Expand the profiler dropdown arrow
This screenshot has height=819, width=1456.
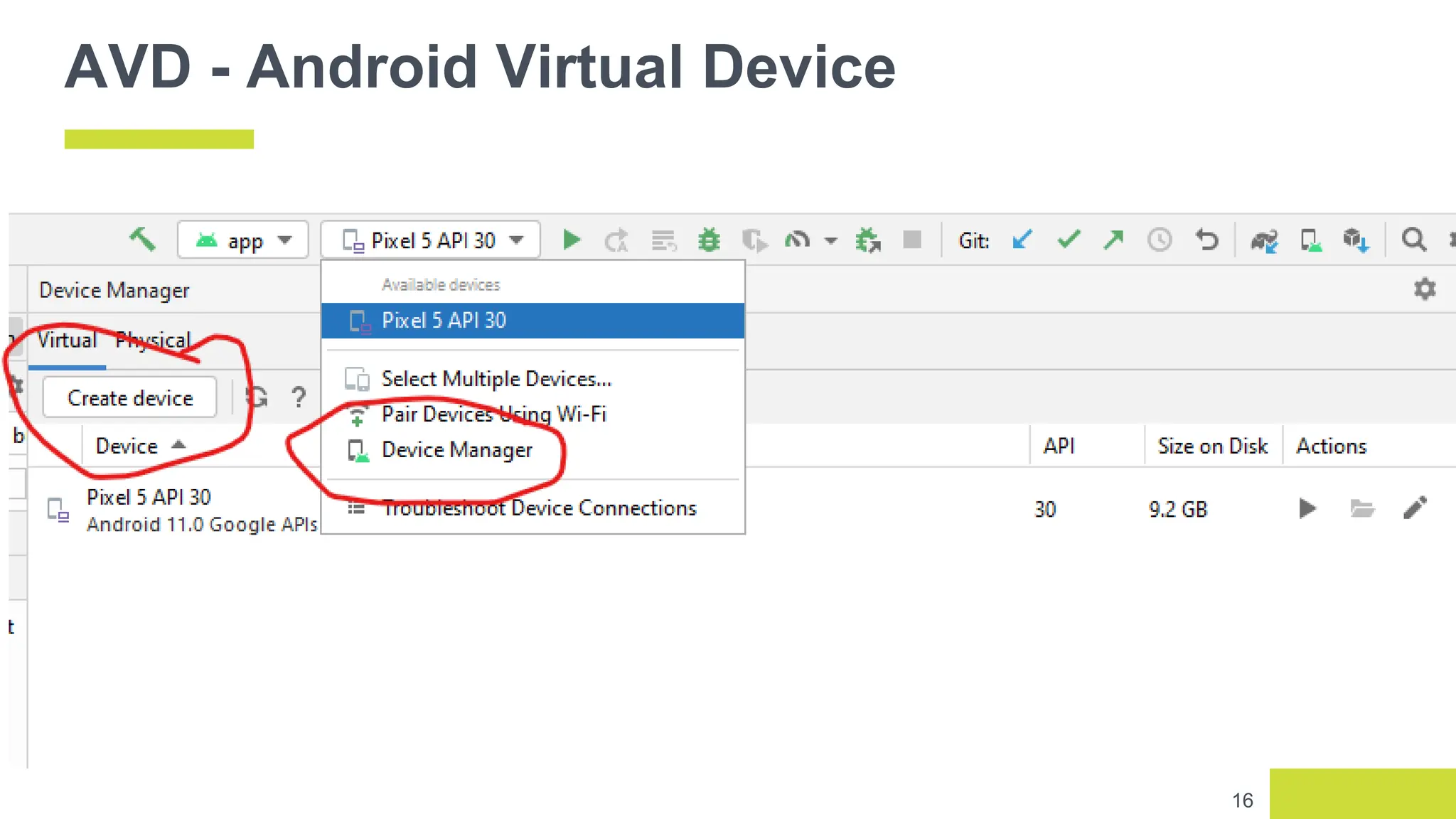click(830, 241)
